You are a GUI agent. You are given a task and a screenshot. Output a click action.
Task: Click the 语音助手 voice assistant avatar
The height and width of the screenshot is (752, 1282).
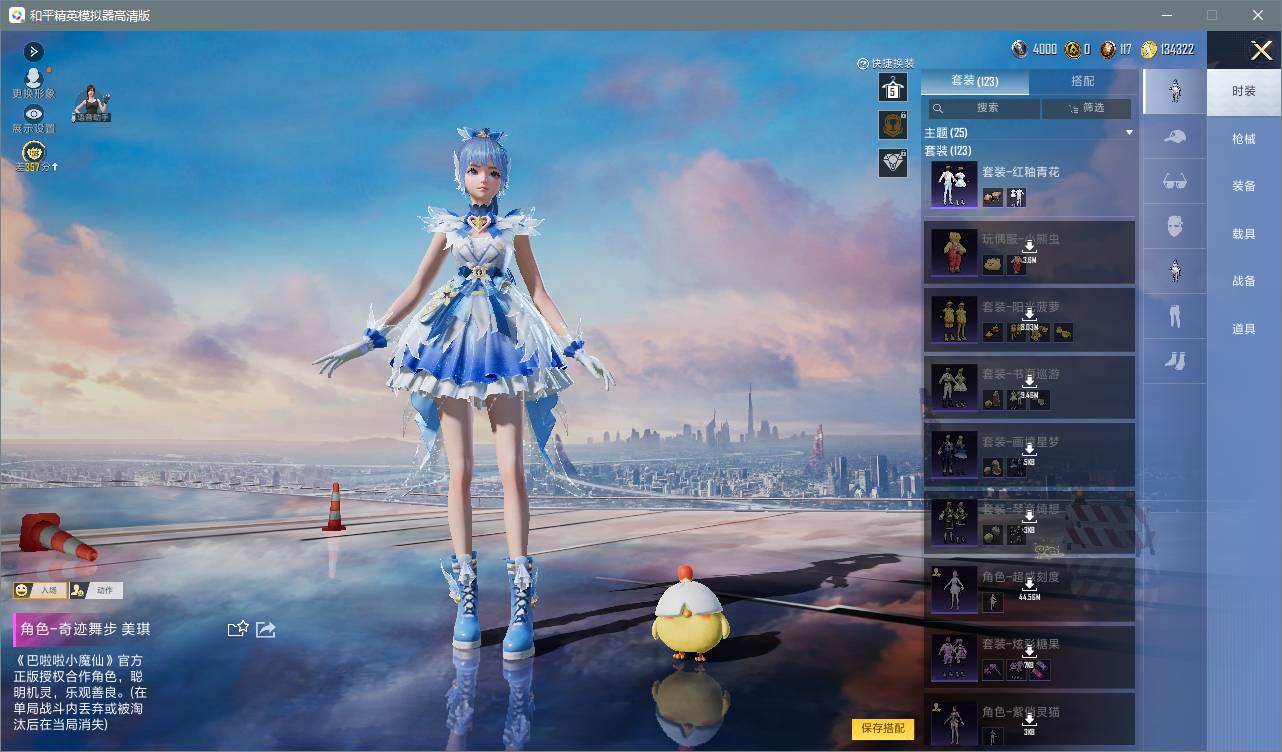[92, 103]
